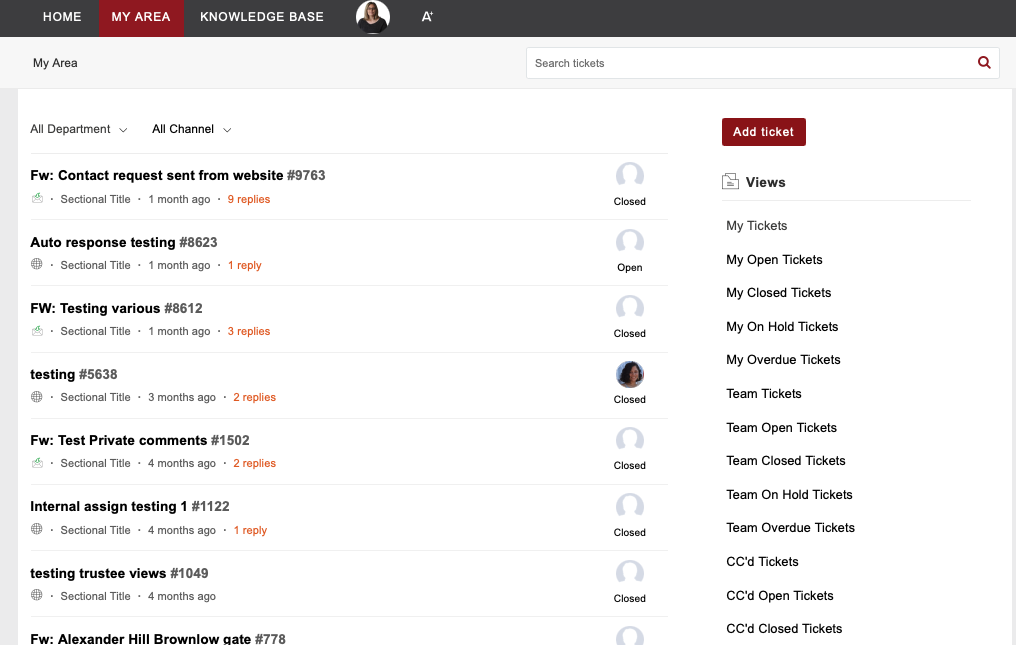This screenshot has height=645, width=1016.
Task: Focus the Search tickets input field
Action: coord(750,63)
